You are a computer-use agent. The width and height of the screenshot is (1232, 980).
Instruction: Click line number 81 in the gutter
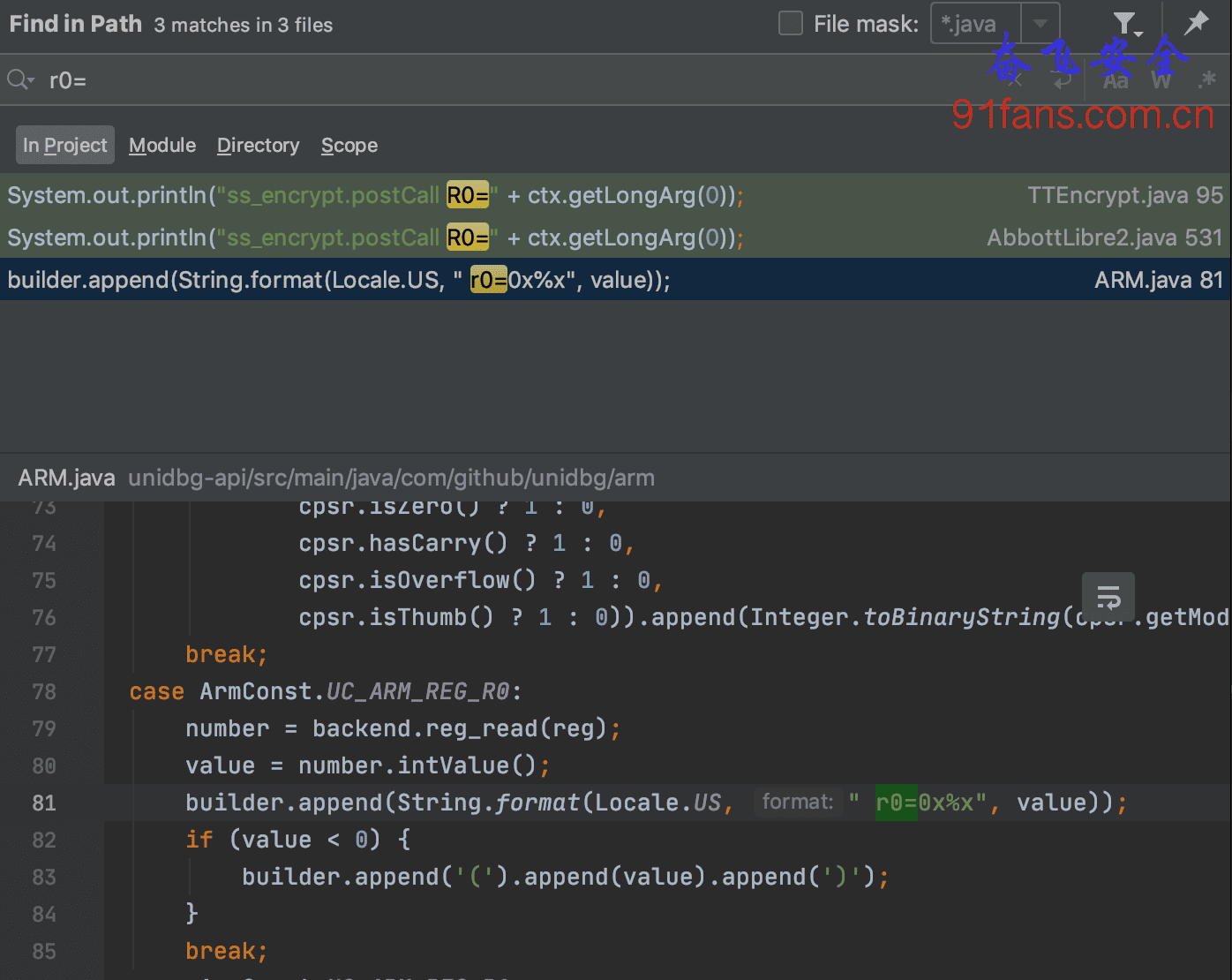[x=44, y=803]
